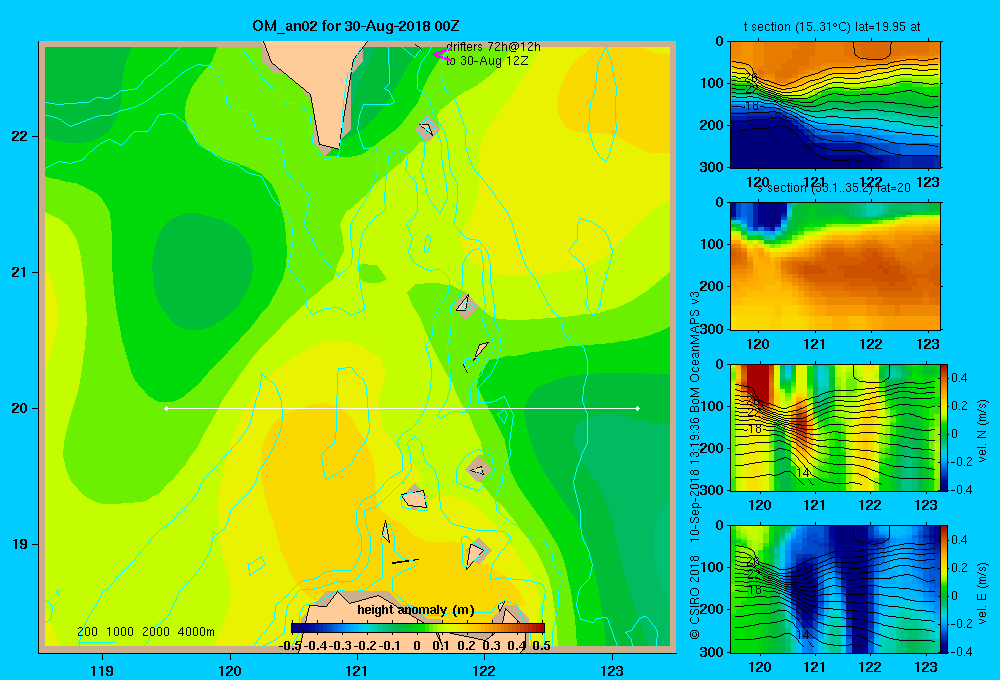Screen dimensions: 1000x680
Task: Click the 't section (15..31°C) lat=19.95' title
Action: [x=832, y=27]
